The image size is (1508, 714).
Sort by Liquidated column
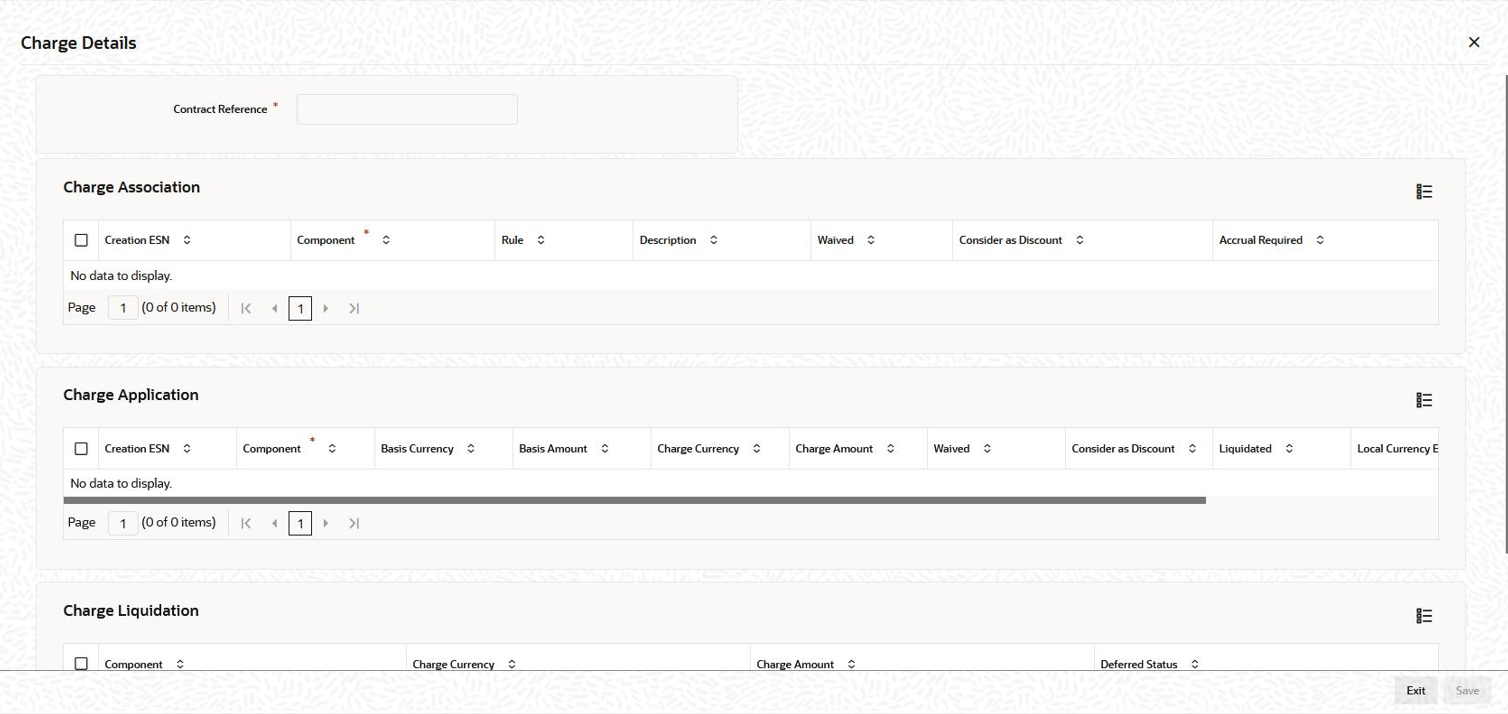(1289, 449)
